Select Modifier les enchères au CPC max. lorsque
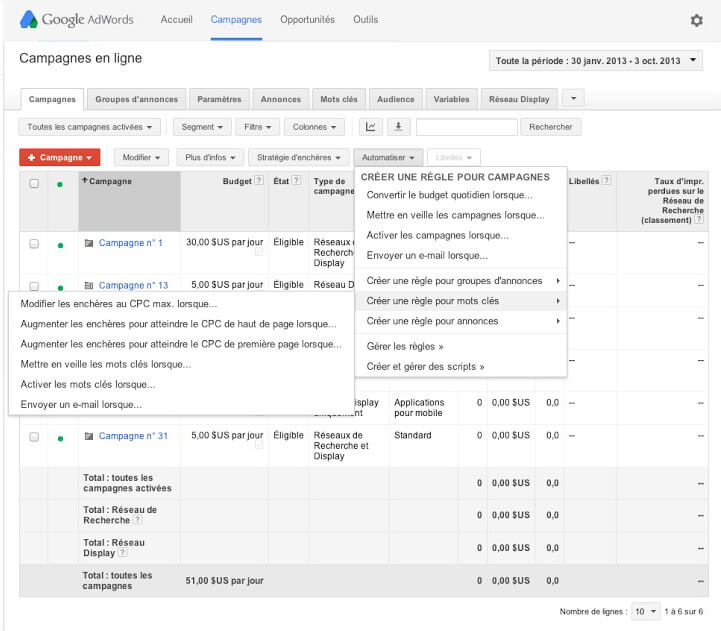This screenshot has width=721, height=631. [x=182, y=304]
